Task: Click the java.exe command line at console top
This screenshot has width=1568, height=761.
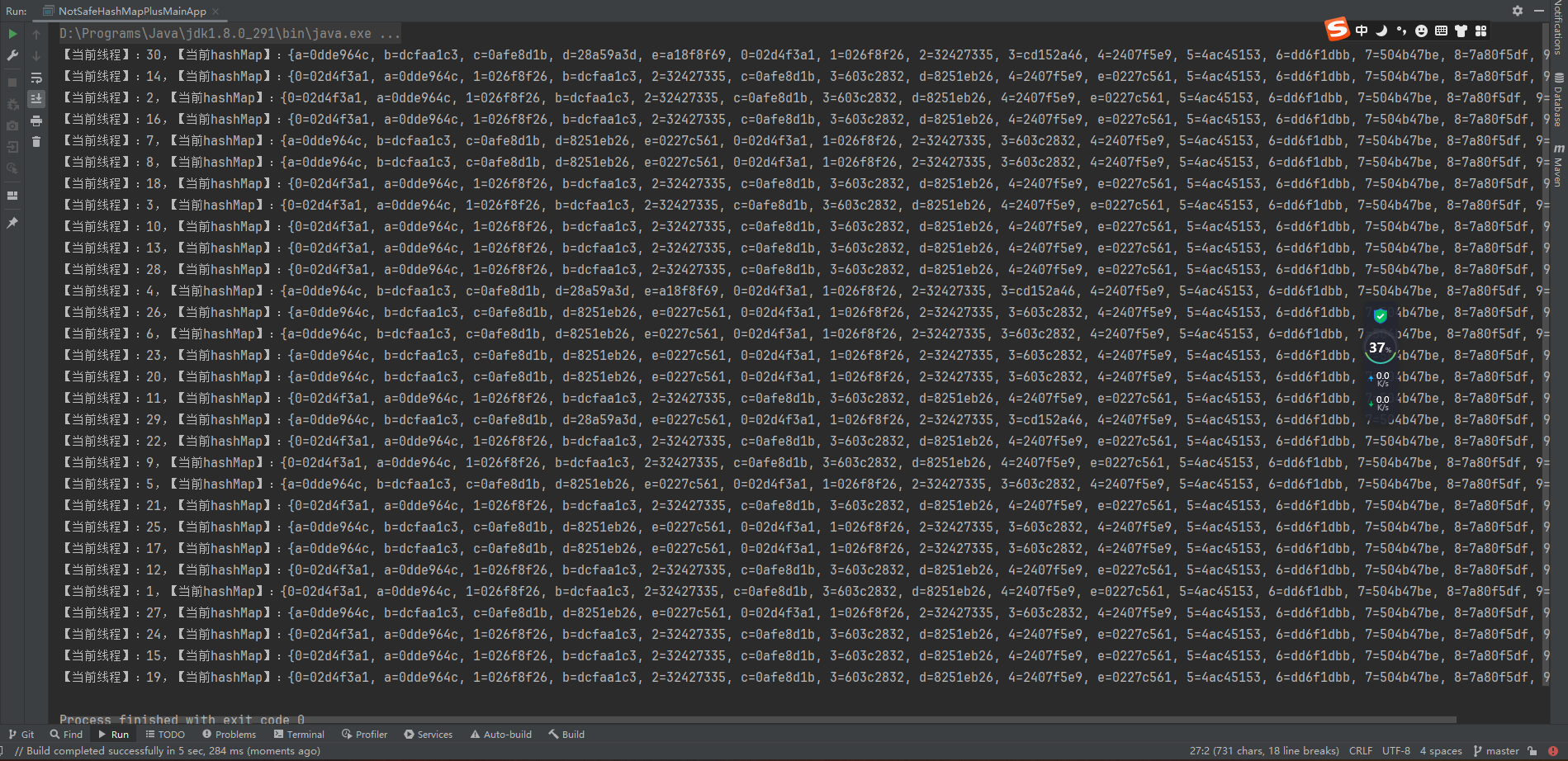Action: coord(230,34)
